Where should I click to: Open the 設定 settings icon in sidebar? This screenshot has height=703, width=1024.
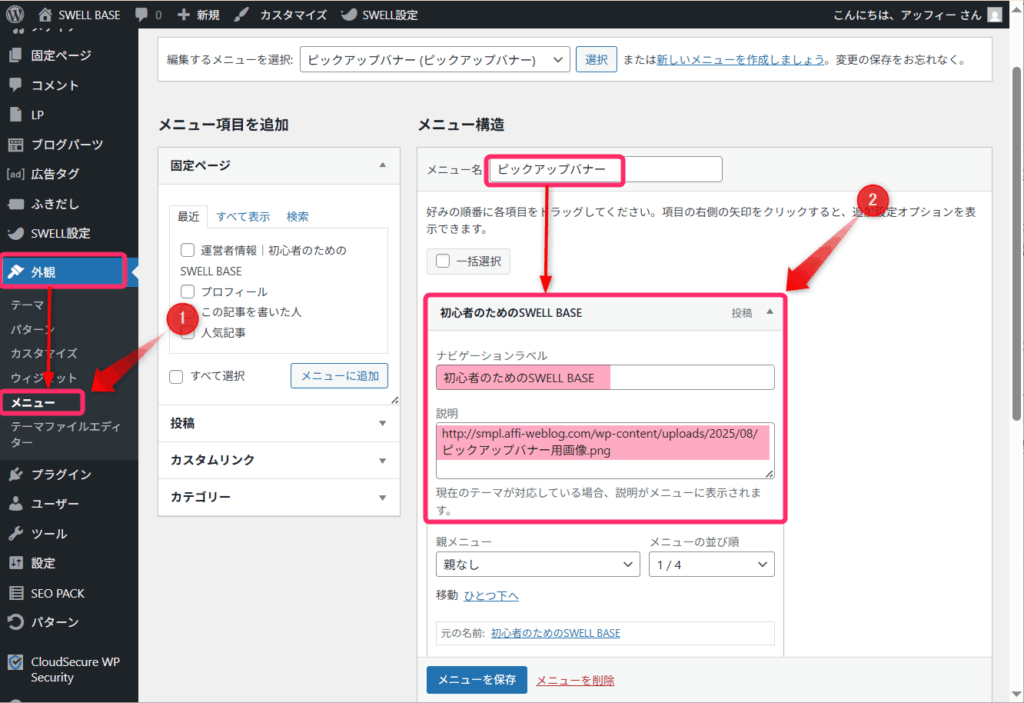point(15,563)
